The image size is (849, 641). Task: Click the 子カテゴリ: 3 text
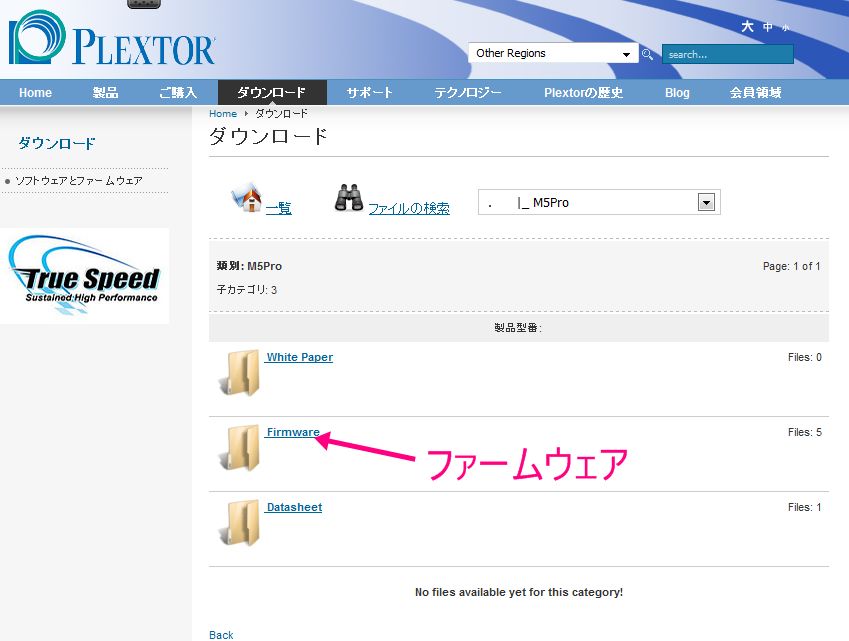click(246, 290)
